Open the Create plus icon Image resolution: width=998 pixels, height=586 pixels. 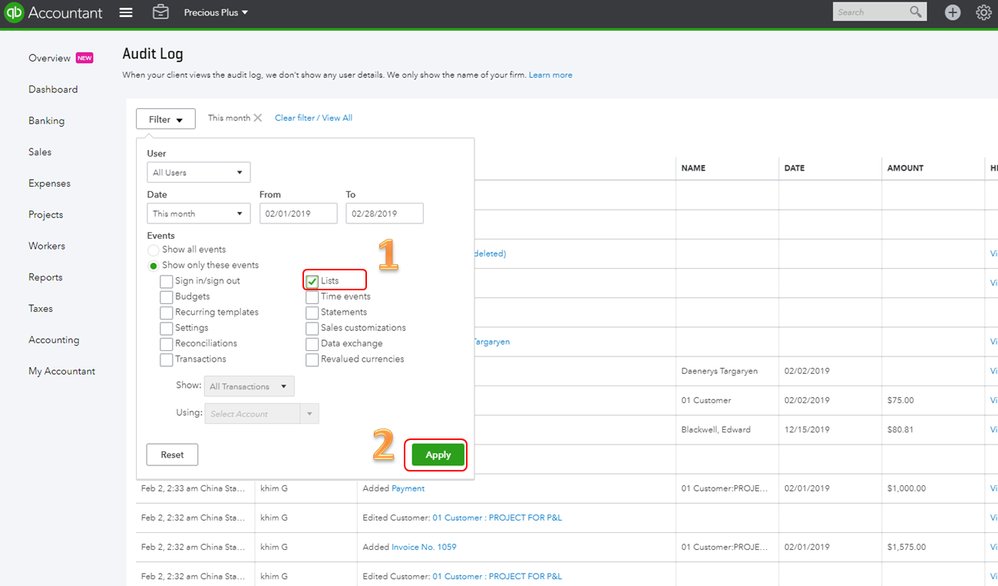pyautogui.click(x=952, y=12)
